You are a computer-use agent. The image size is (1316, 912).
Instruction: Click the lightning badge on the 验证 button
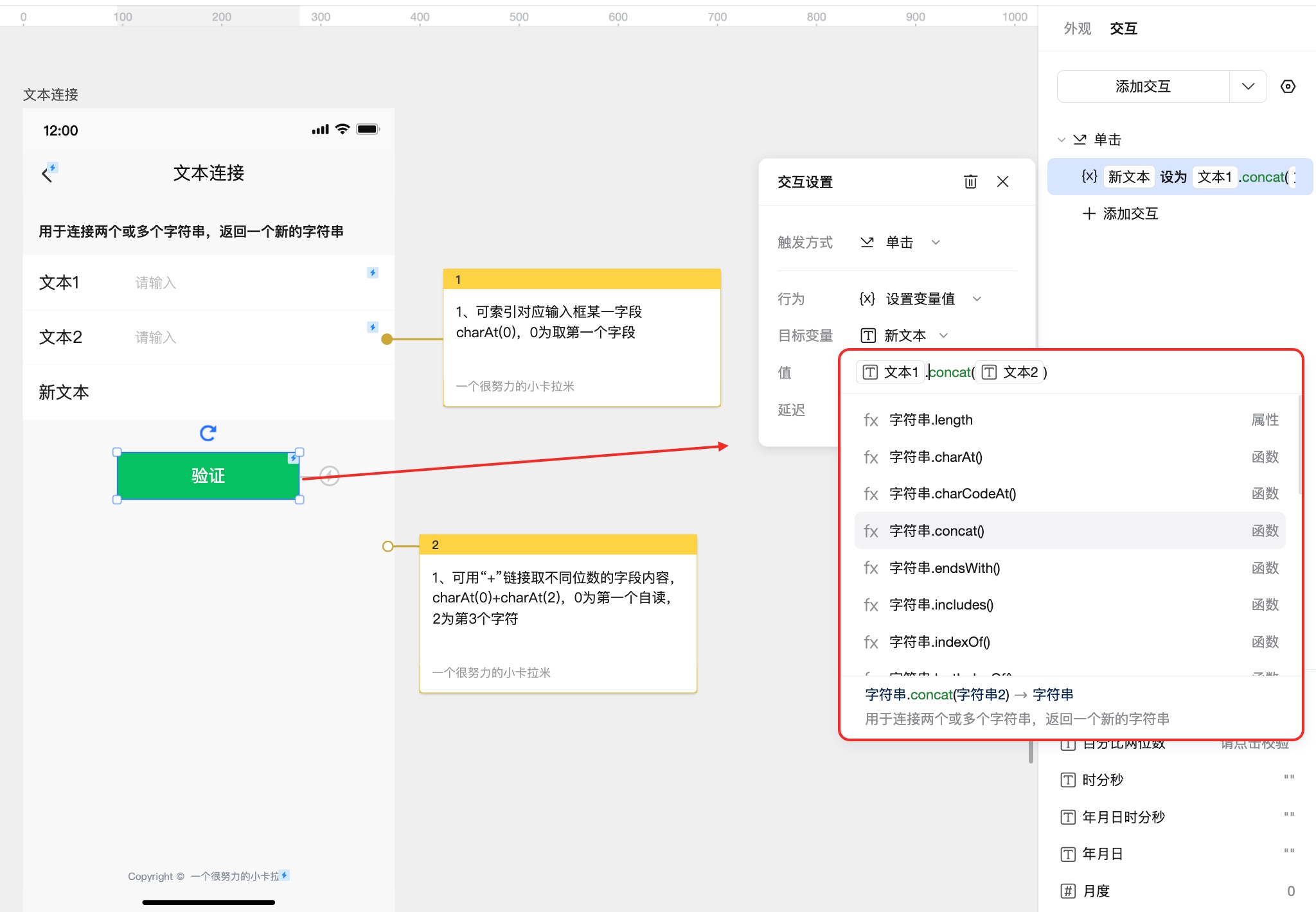pyautogui.click(x=293, y=458)
